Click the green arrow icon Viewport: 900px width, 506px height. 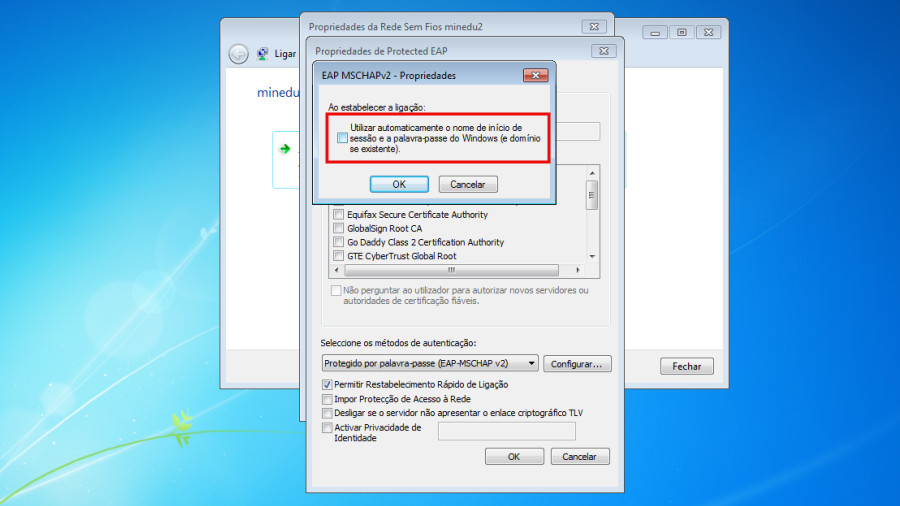[x=285, y=149]
